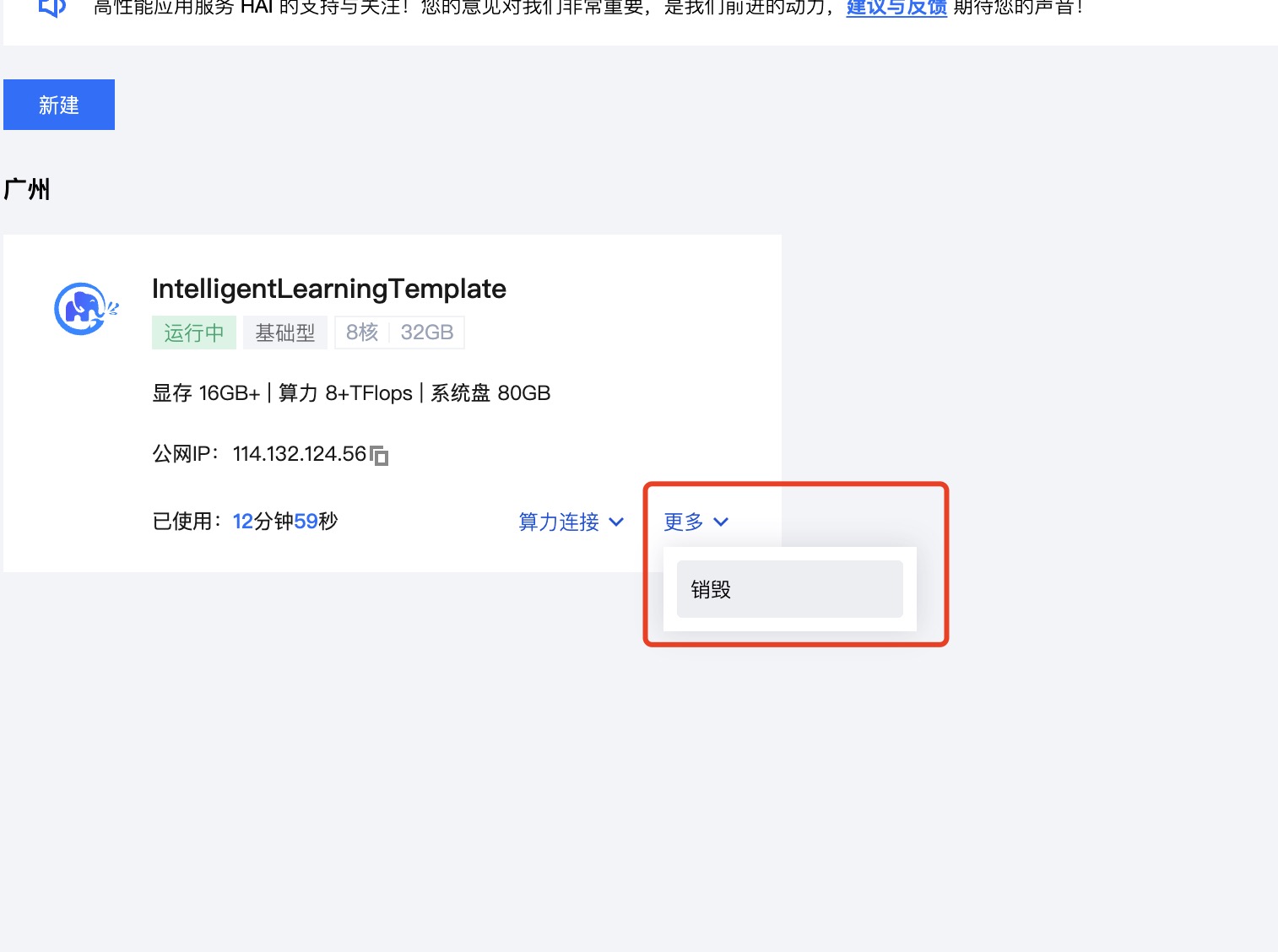Click the 新建 button
The width and height of the screenshot is (1278, 952).
click(59, 105)
